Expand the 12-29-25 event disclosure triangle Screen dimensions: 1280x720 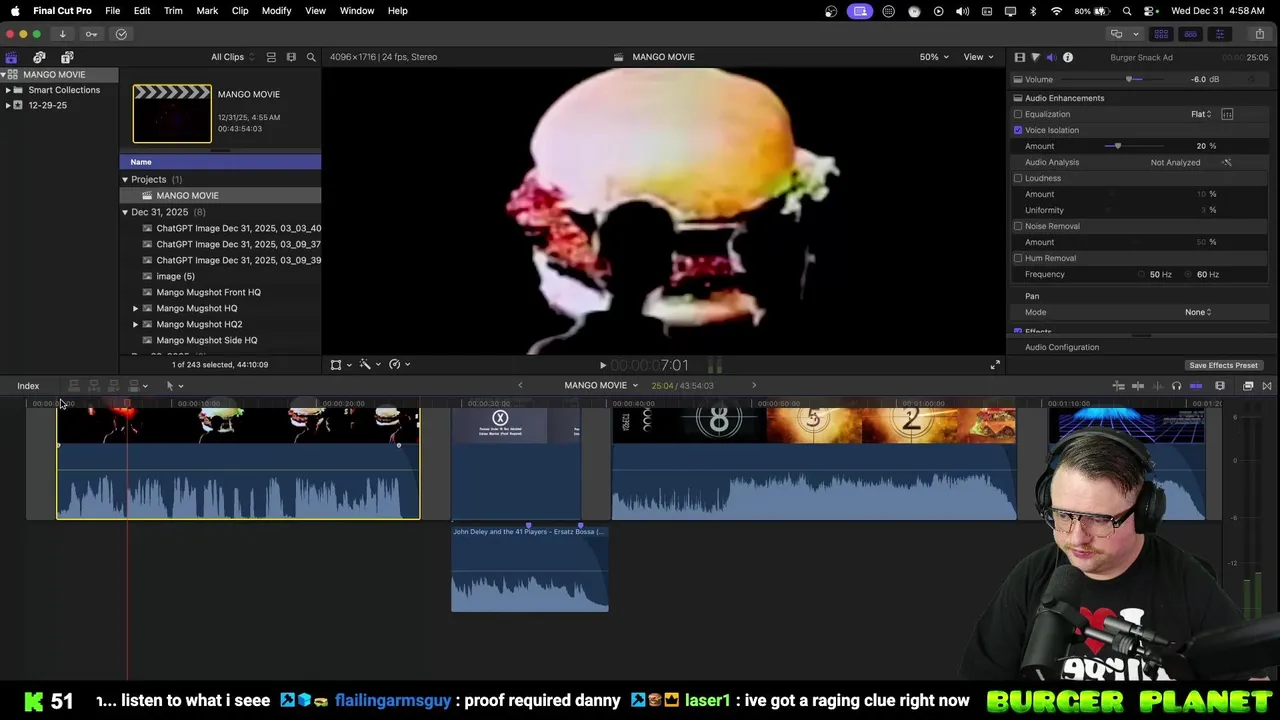click(x=8, y=105)
